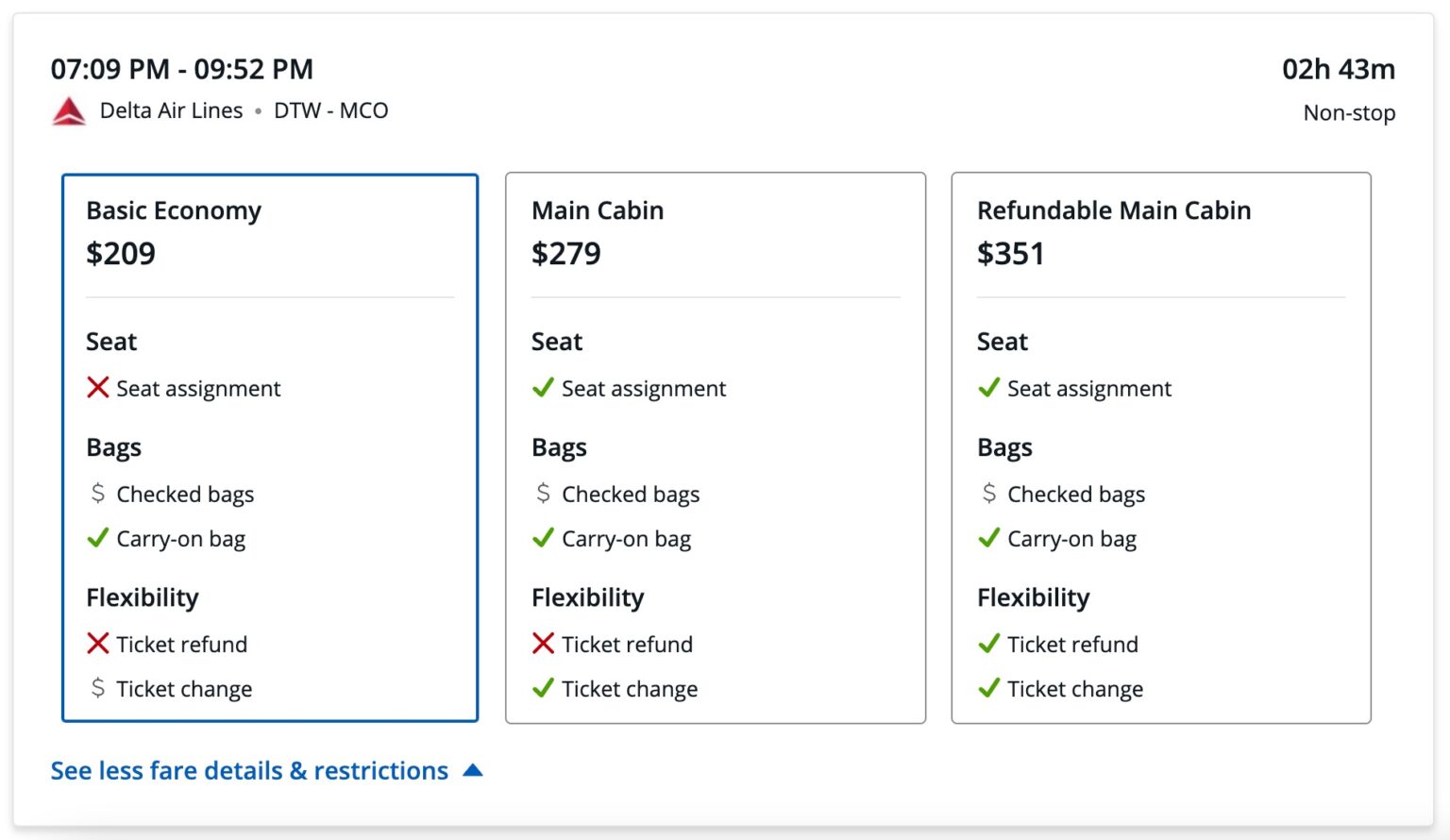
Task: Click the green checkmark beside Ticket refund in Refundable Main Cabin
Action: tap(988, 643)
